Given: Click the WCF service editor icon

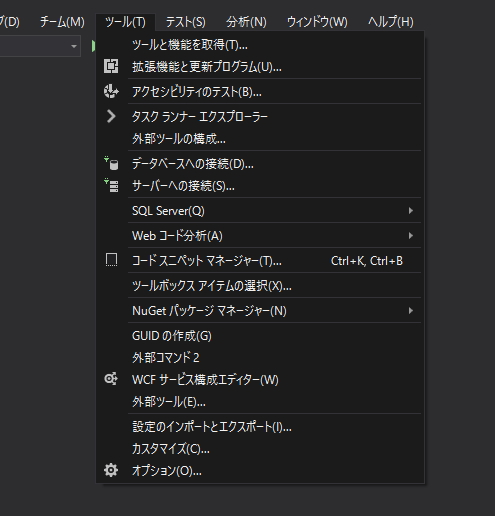Looking at the screenshot, I should tap(111, 379).
